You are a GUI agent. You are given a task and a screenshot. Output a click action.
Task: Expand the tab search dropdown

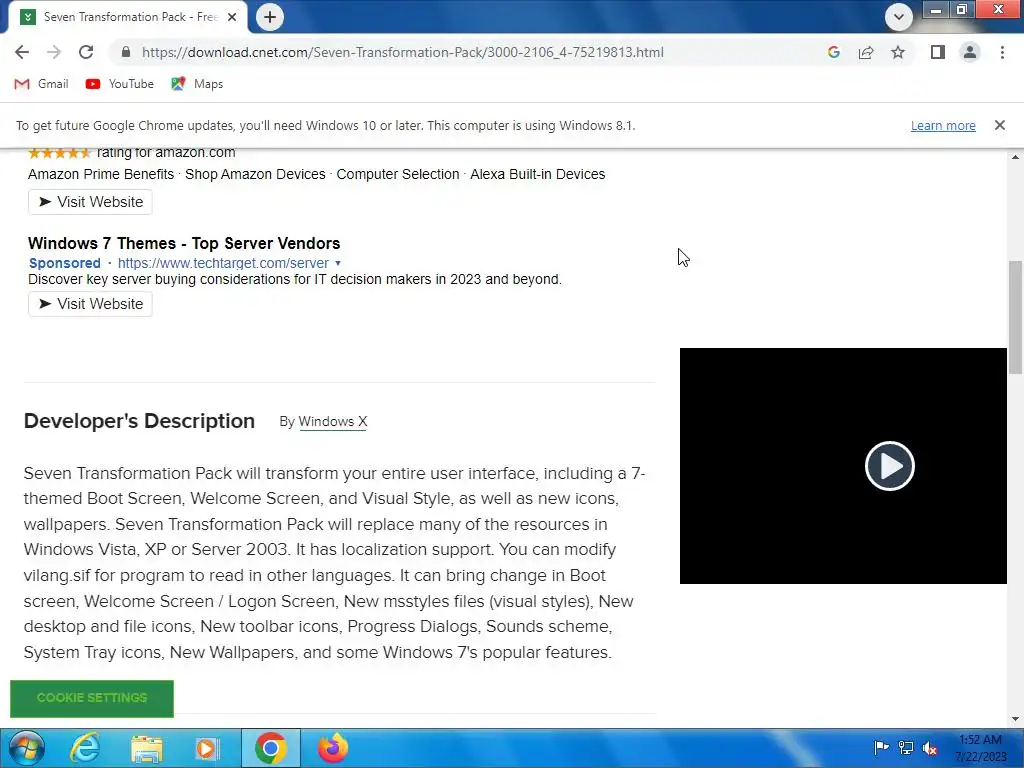tap(899, 17)
